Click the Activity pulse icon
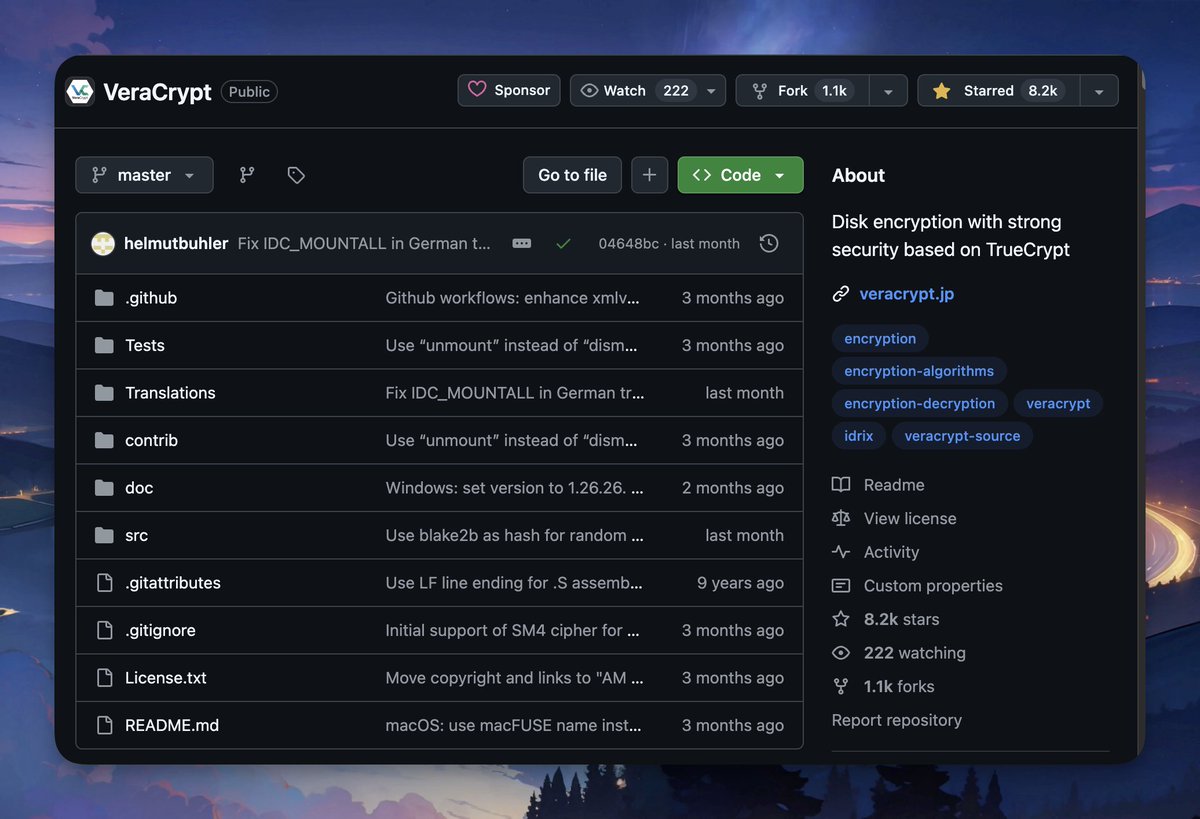Screen dimensions: 1200x819 (841, 552)
